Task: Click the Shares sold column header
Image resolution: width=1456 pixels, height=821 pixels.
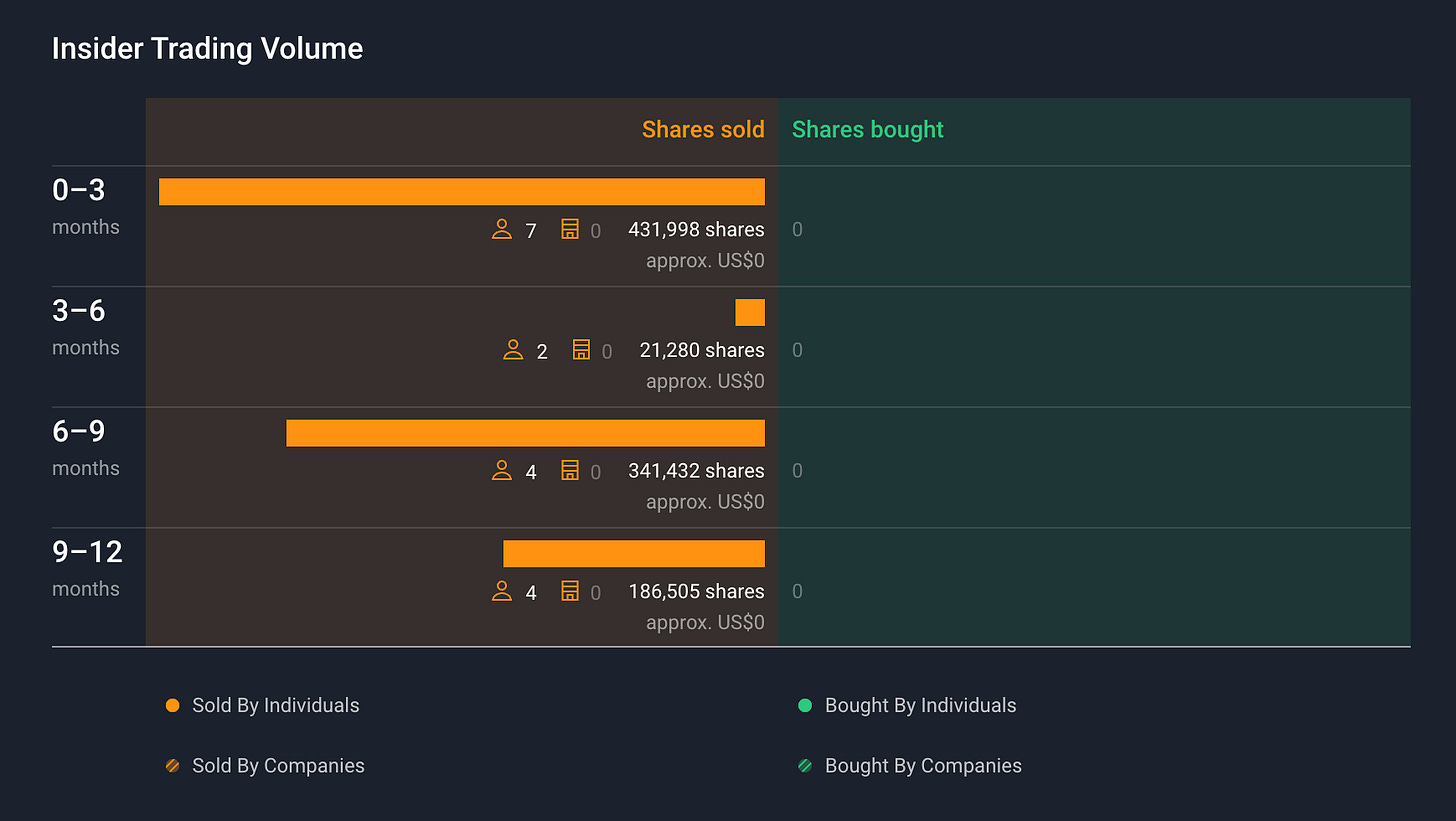Action: coord(703,130)
